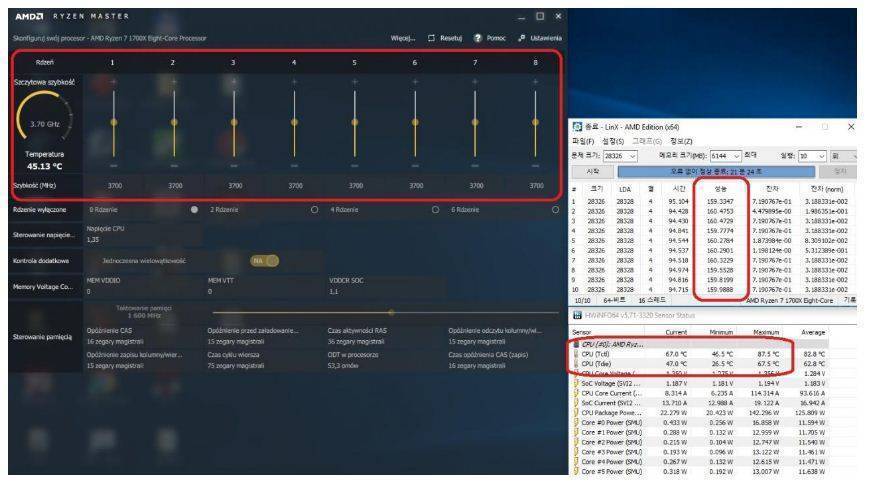Viewport: 872px width, 491px height.
Task: Click plus icon above core 5 slider
Action: click(x=354, y=84)
